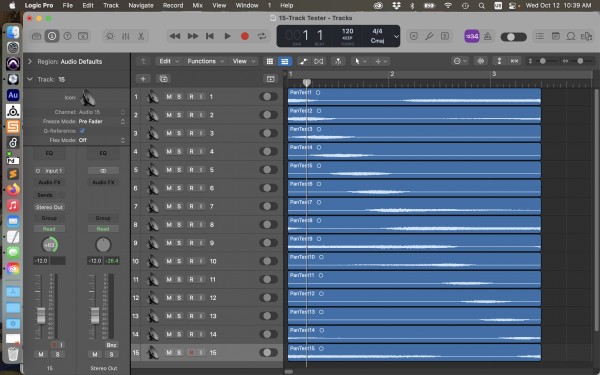This screenshot has height=375, width=600.
Task: Toggle Catch Playhead icon
Action: [338, 61]
